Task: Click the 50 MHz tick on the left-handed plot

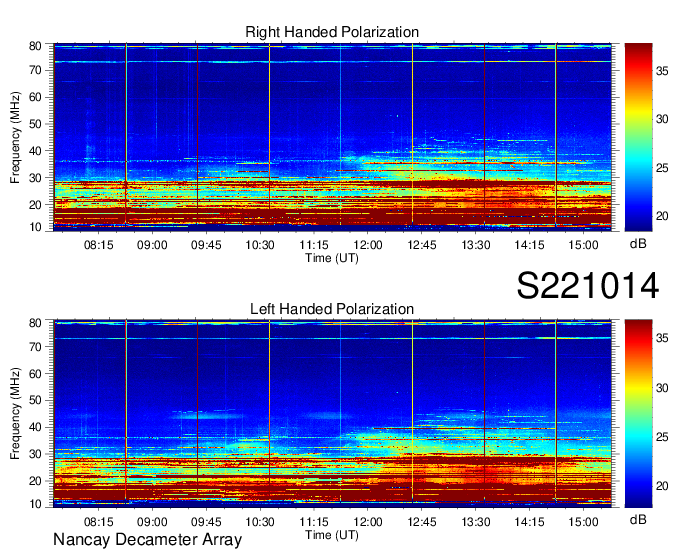Action: coord(35,400)
